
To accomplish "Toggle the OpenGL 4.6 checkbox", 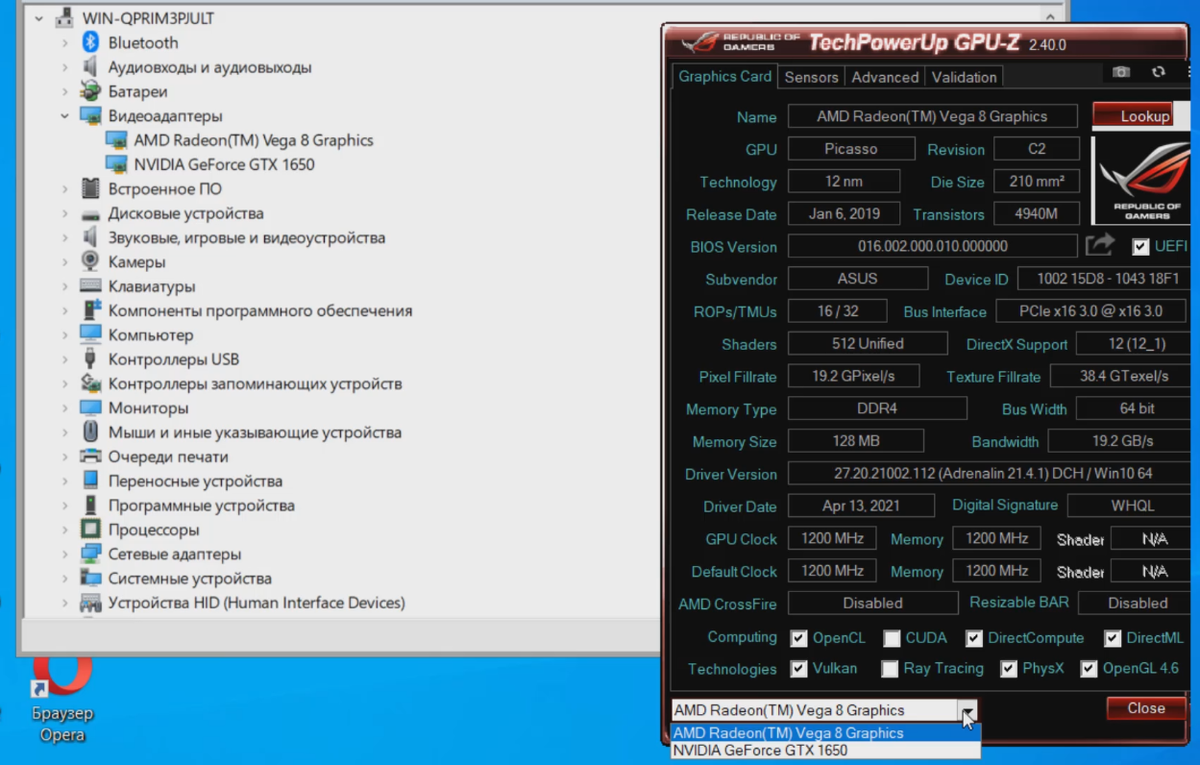I will (1089, 669).
